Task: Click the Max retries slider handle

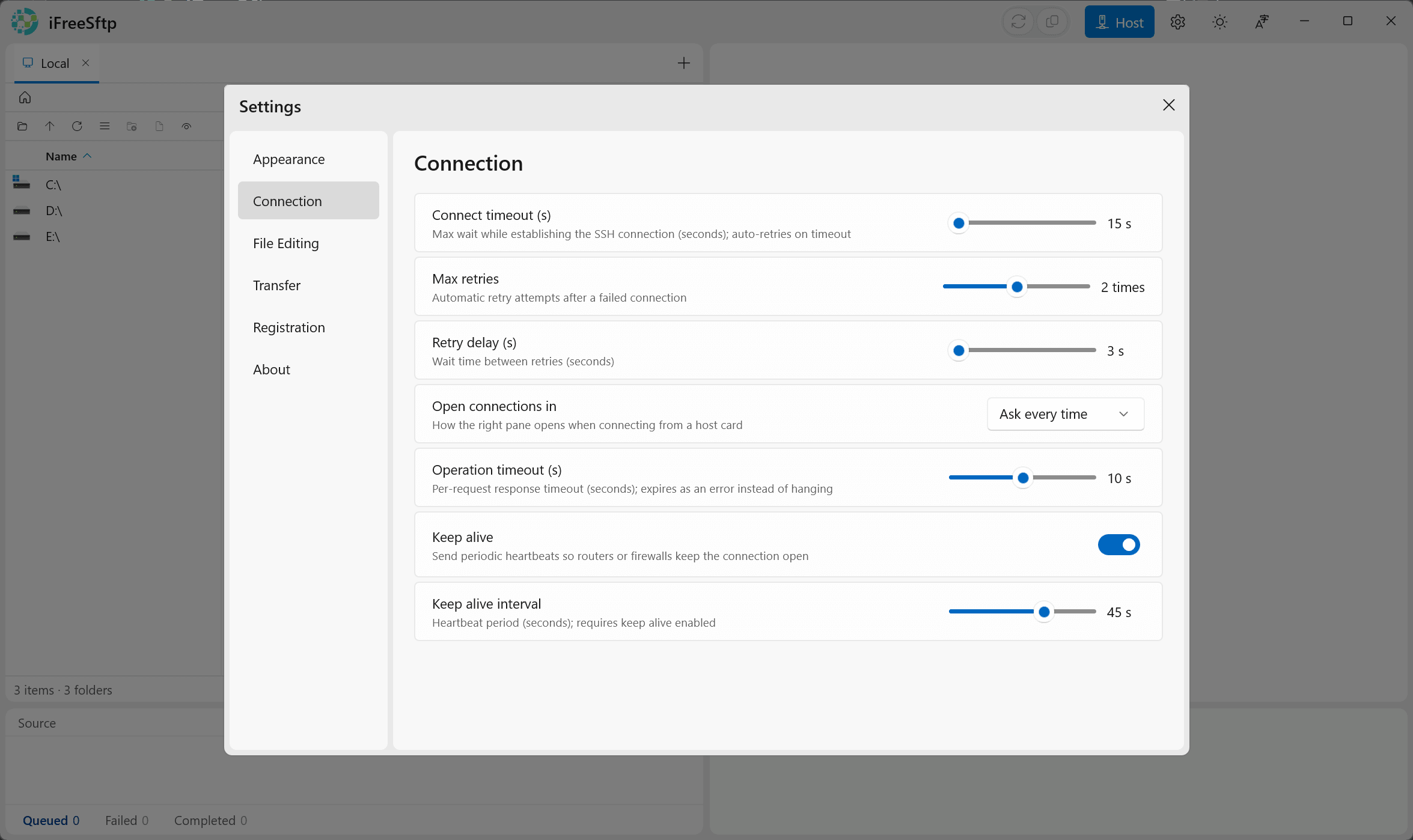Action: (x=1017, y=287)
